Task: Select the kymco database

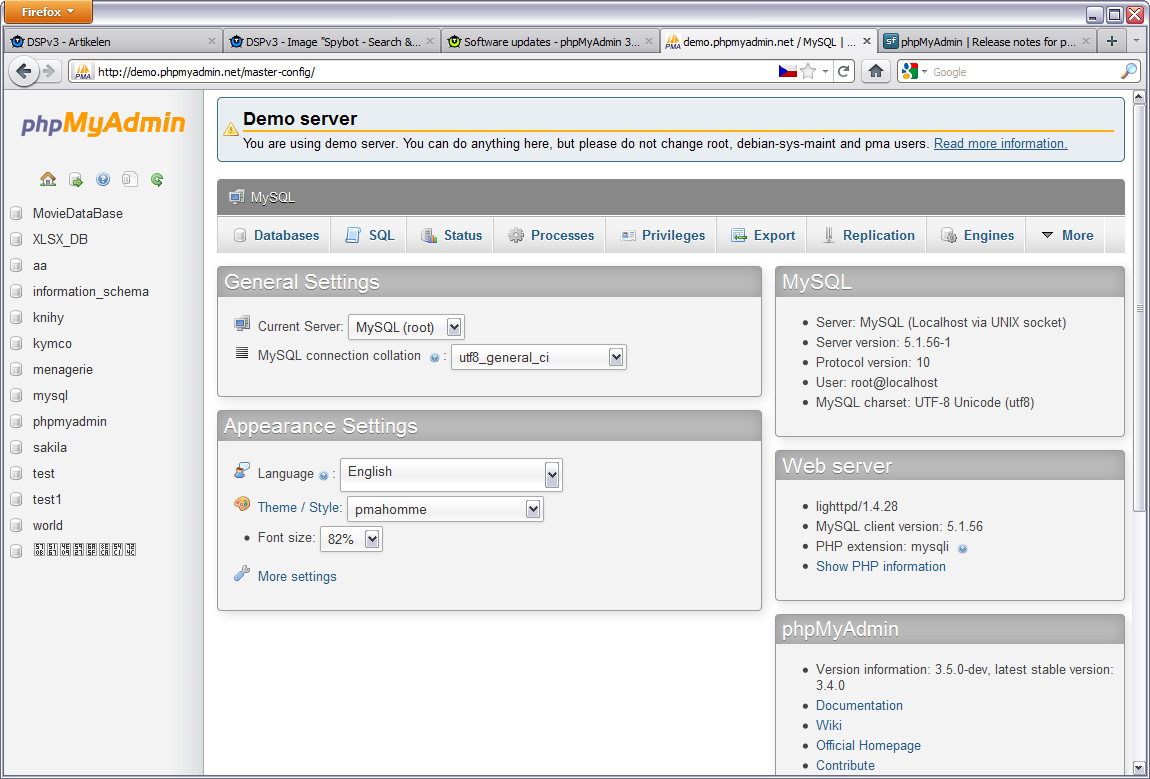Action: pyautogui.click(x=52, y=343)
